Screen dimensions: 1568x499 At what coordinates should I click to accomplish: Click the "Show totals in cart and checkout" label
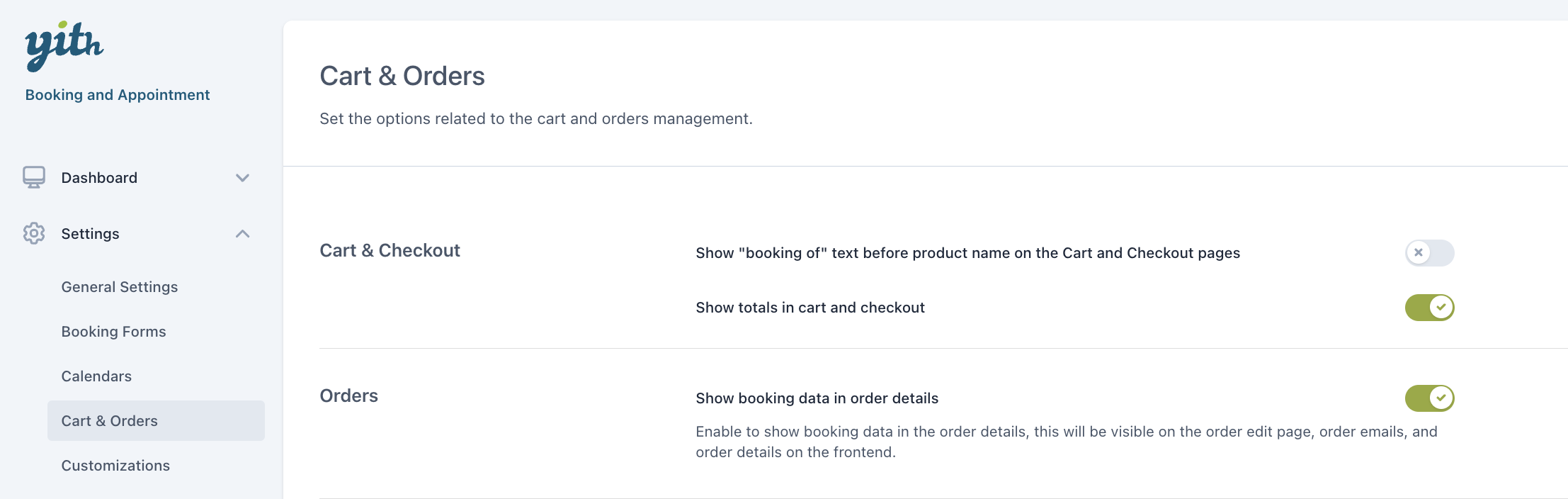point(809,308)
